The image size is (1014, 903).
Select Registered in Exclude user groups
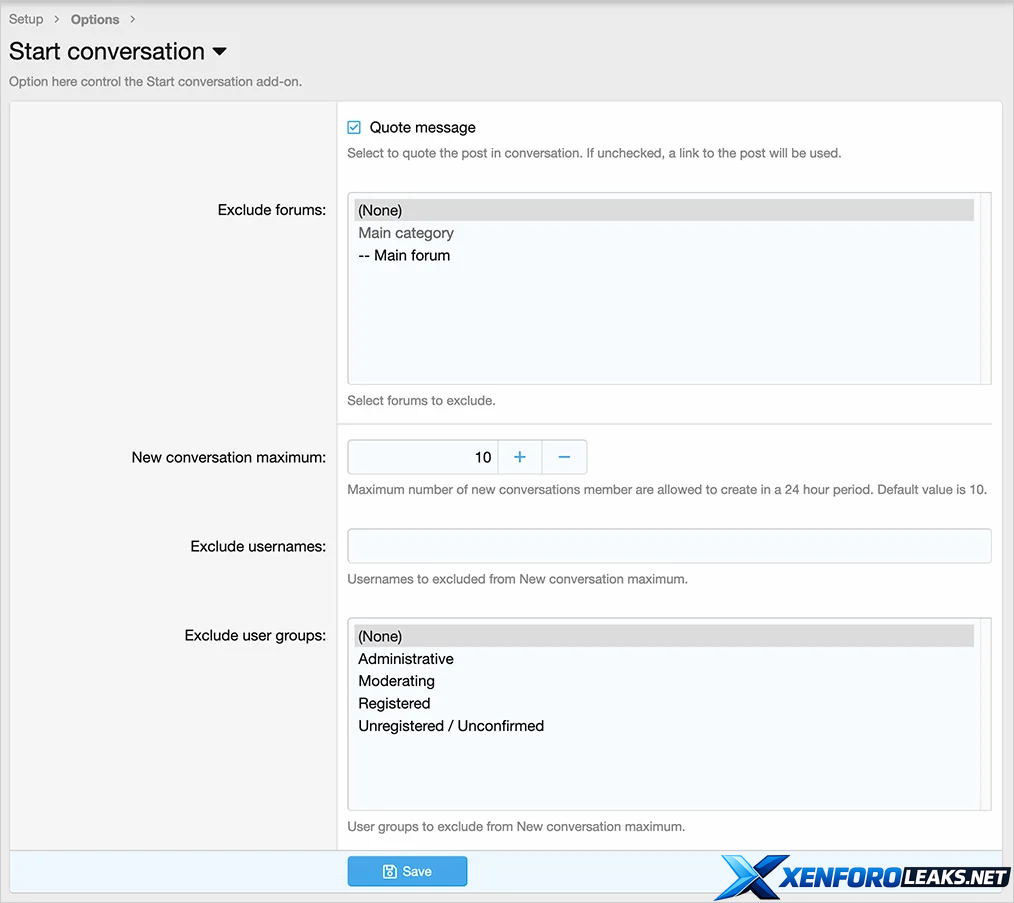(x=394, y=703)
